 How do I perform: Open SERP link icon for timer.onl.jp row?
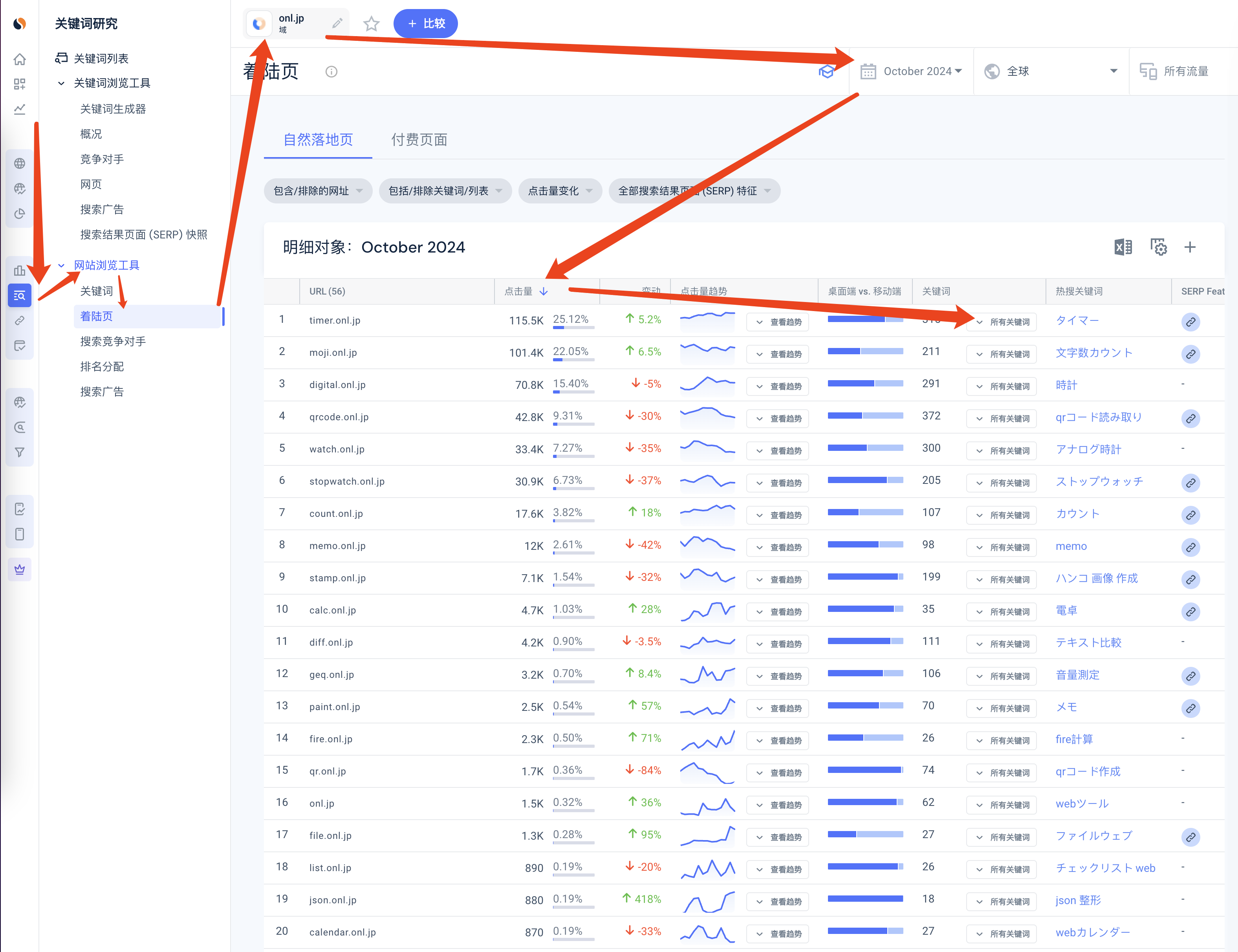(x=1190, y=322)
